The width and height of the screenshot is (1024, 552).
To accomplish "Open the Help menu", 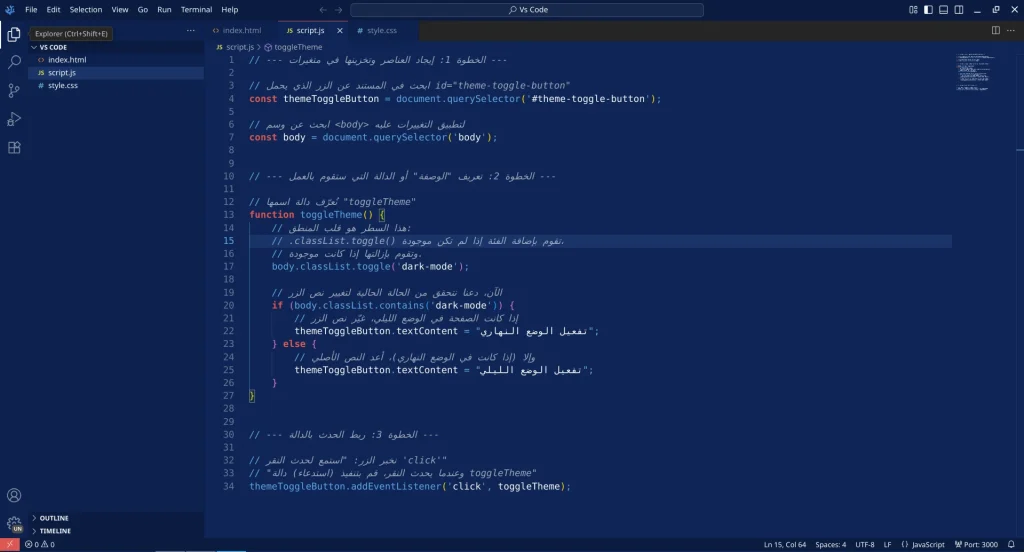I will 229,10.
